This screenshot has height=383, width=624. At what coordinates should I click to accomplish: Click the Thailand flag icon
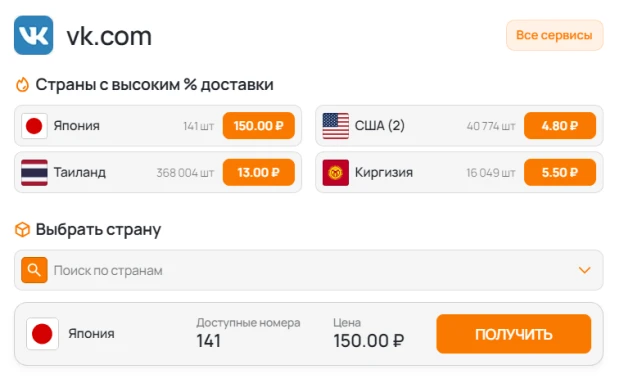pos(34,172)
